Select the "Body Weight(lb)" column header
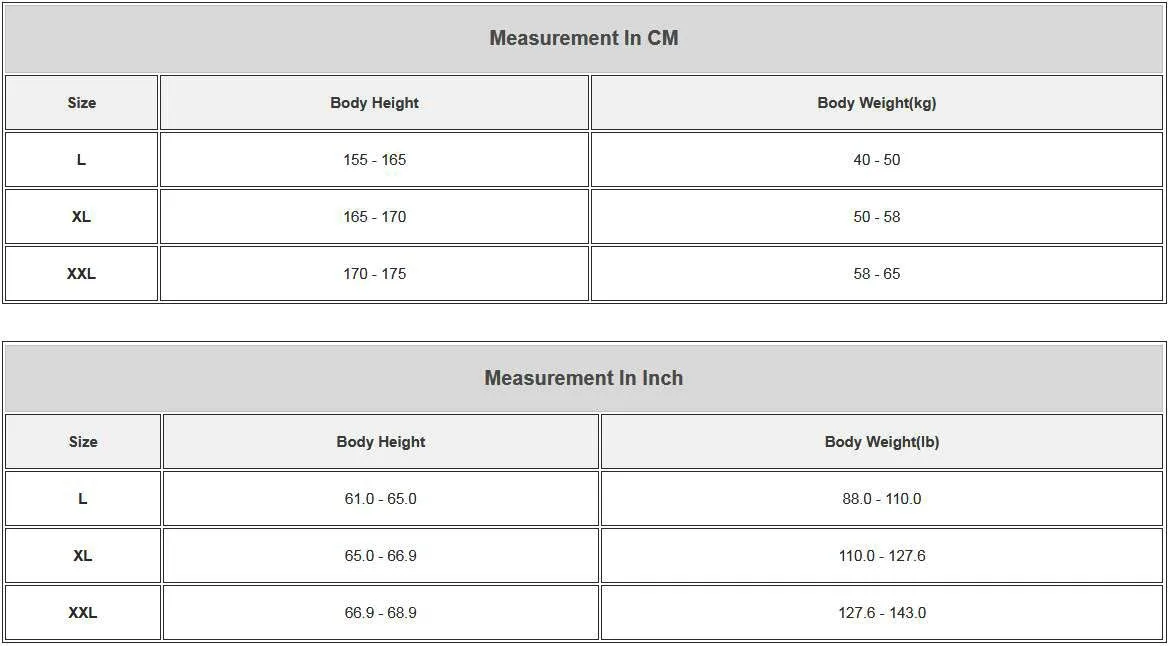Screen dimensions: 1168x646 coord(882,441)
